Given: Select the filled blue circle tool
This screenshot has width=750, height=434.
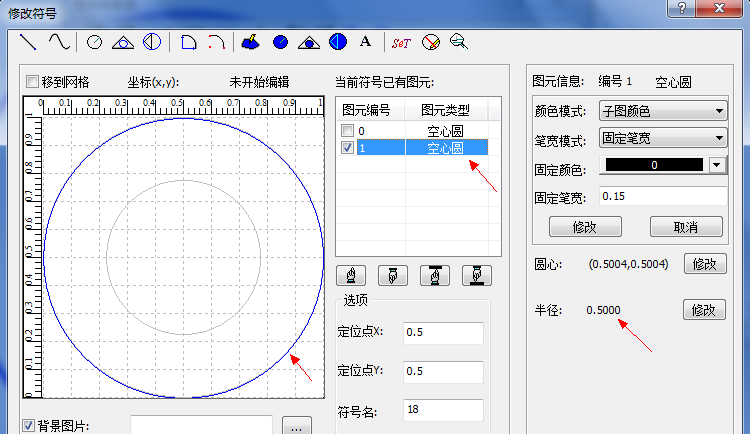Looking at the screenshot, I should click(x=281, y=42).
